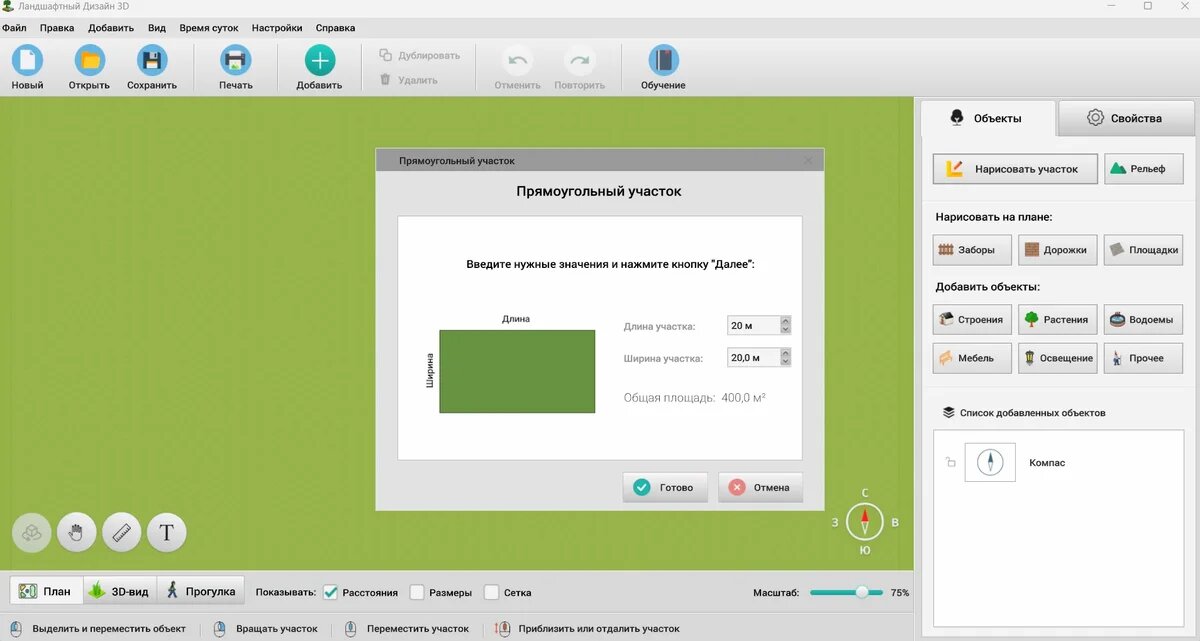Click the mouse icon beside Вращать участок

click(x=220, y=629)
